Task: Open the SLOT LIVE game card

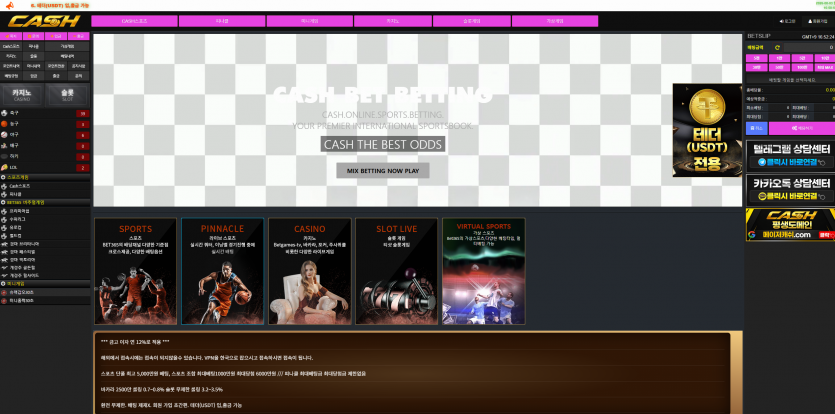Action: 396,271
